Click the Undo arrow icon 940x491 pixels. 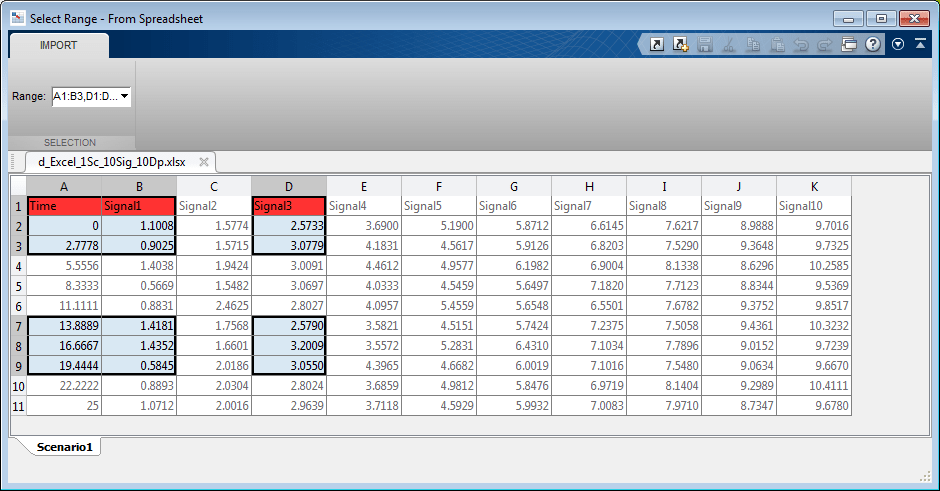tap(801, 44)
